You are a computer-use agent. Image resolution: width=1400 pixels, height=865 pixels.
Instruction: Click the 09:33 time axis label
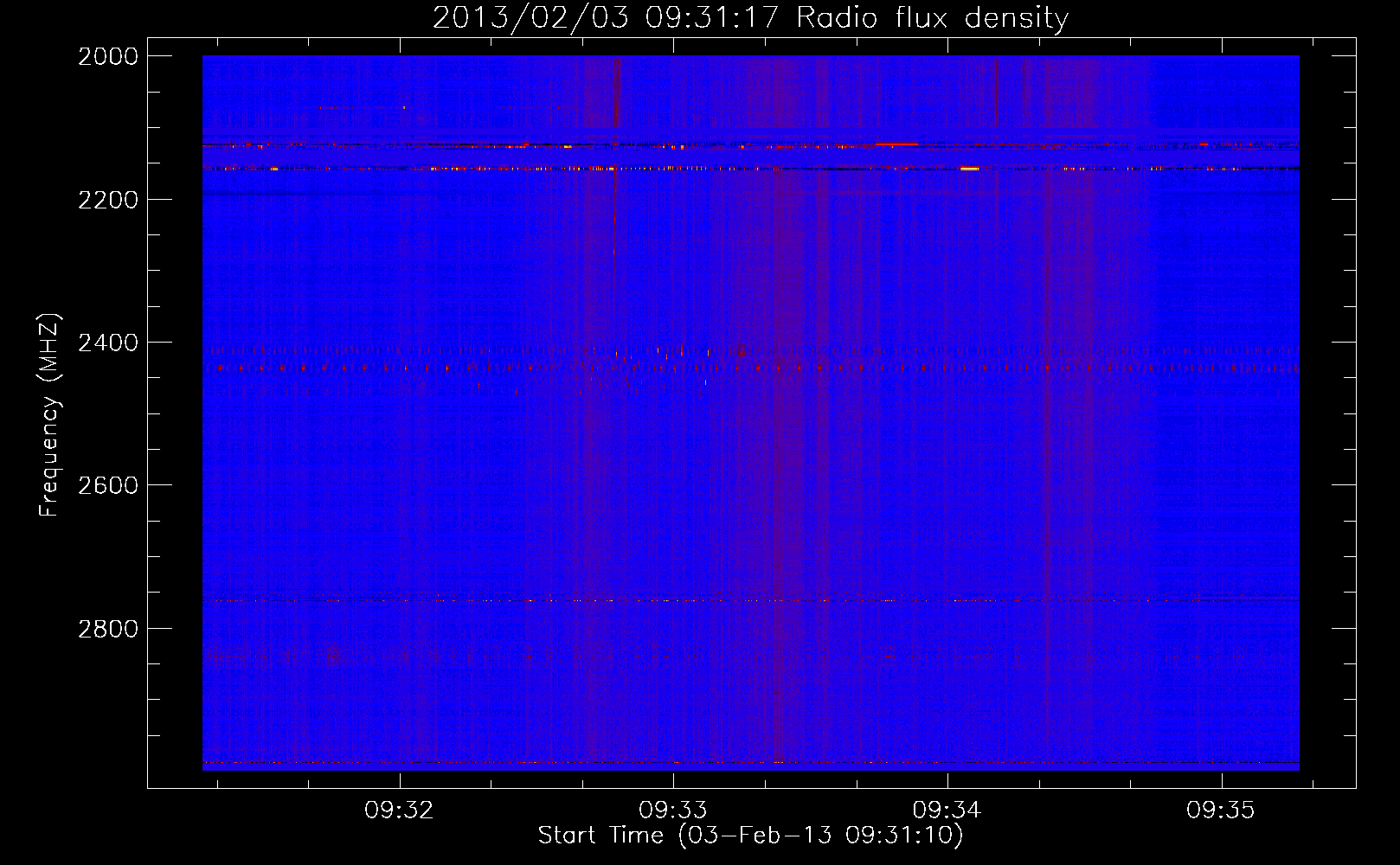[673, 811]
